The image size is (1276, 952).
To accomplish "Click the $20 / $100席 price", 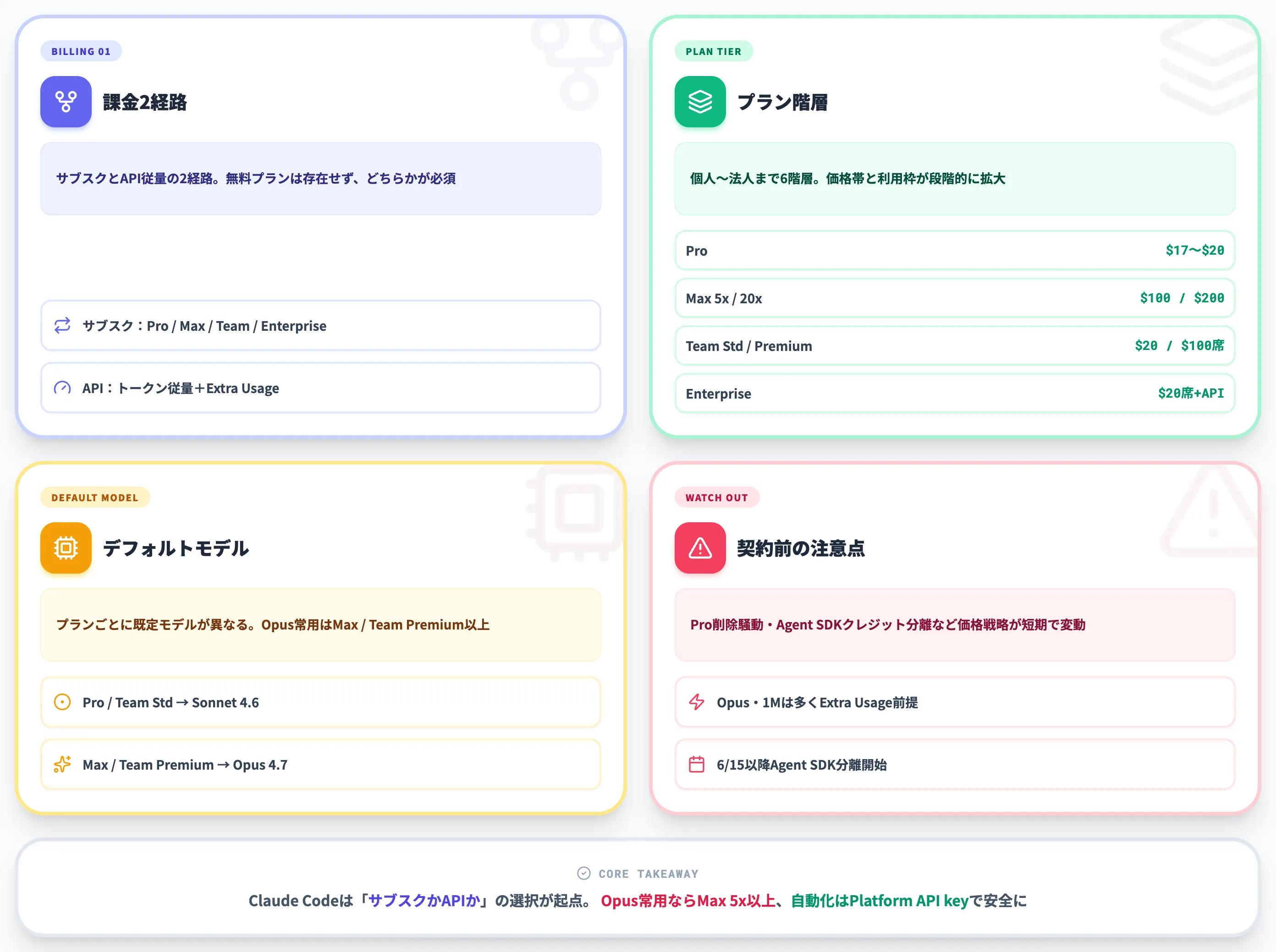I will click(1179, 345).
